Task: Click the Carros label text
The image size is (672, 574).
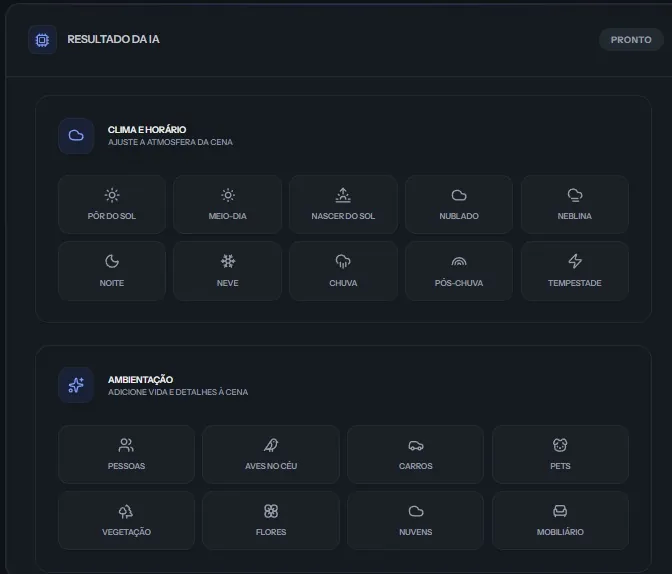Action: pyautogui.click(x=416, y=466)
